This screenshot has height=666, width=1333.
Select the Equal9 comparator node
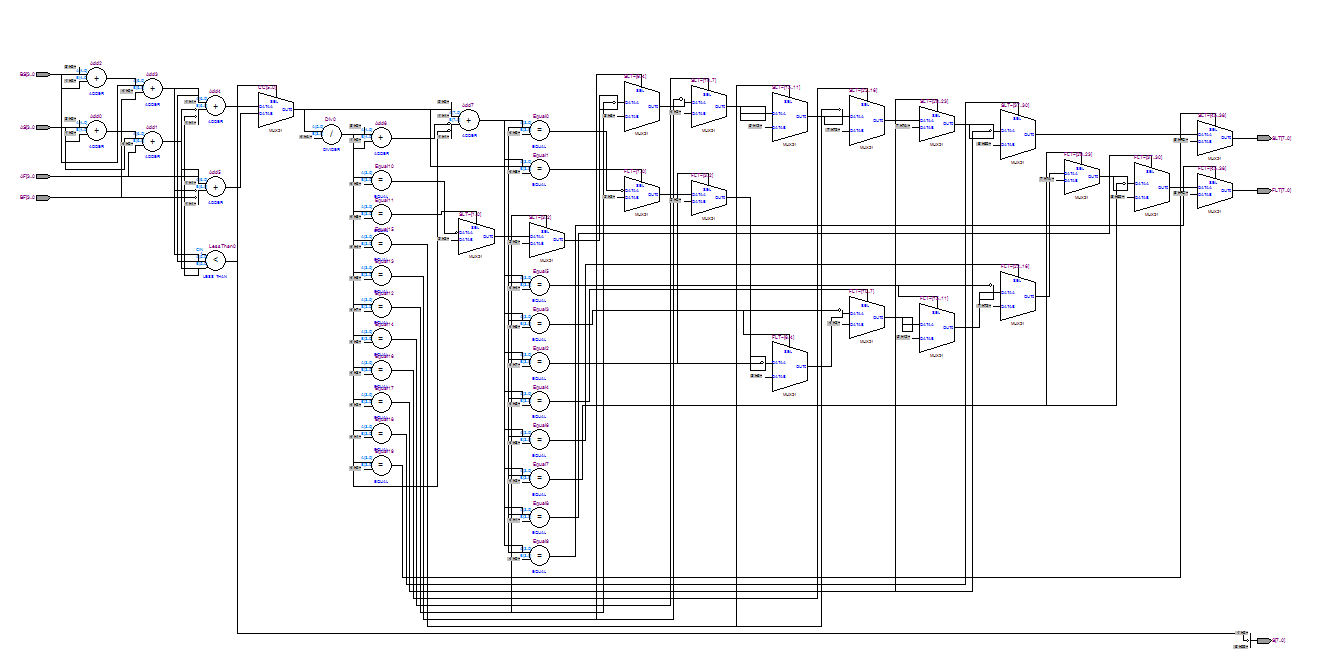pos(540,555)
